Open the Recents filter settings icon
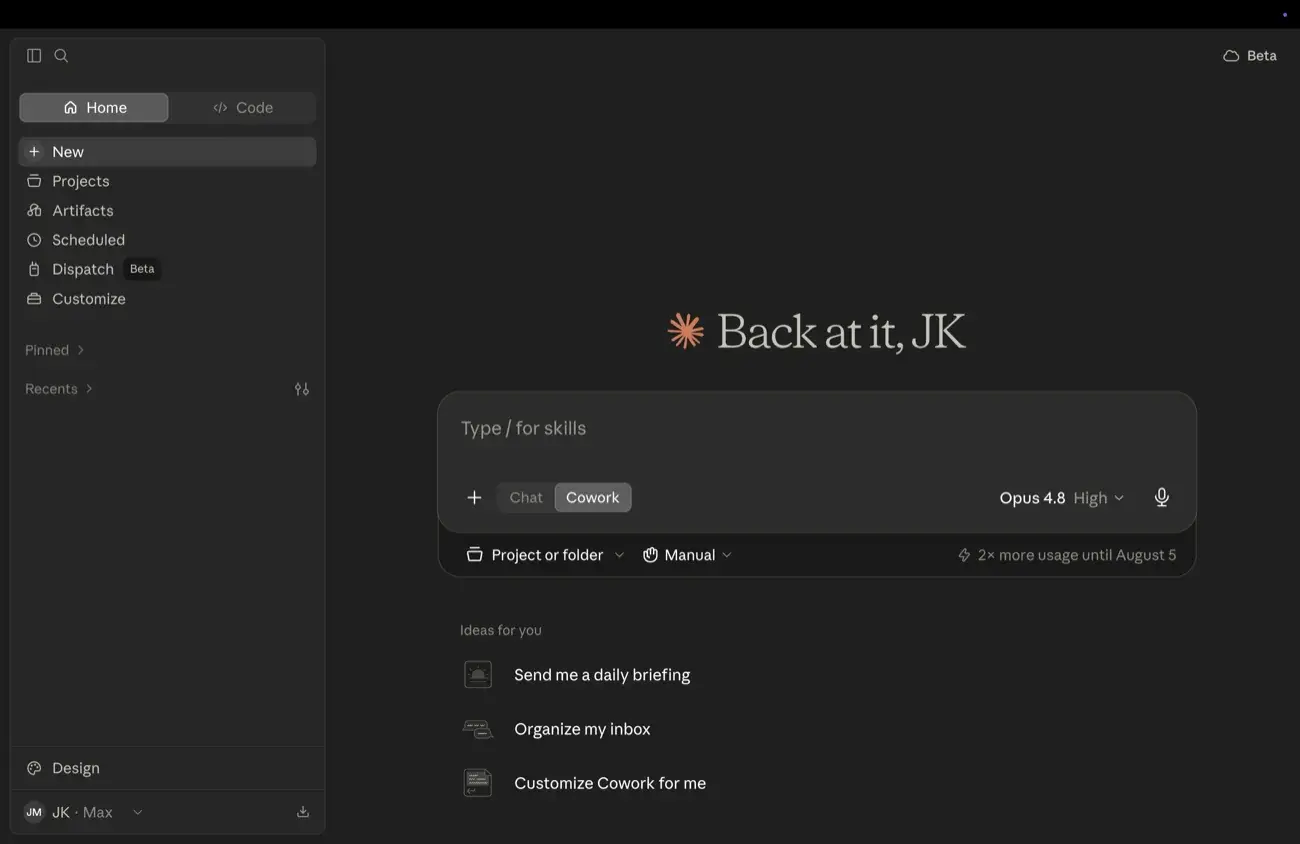Viewport: 1300px width, 844px height. [x=302, y=389]
